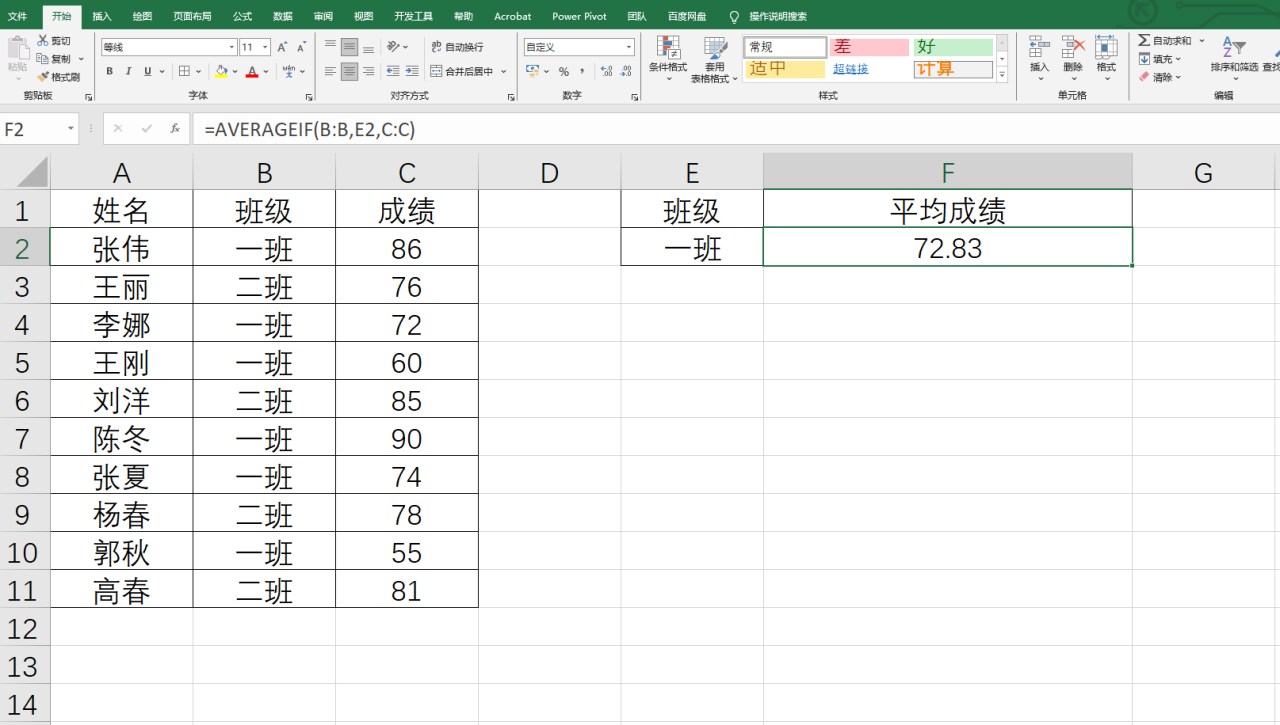Click the accounting number format icon

coord(532,71)
